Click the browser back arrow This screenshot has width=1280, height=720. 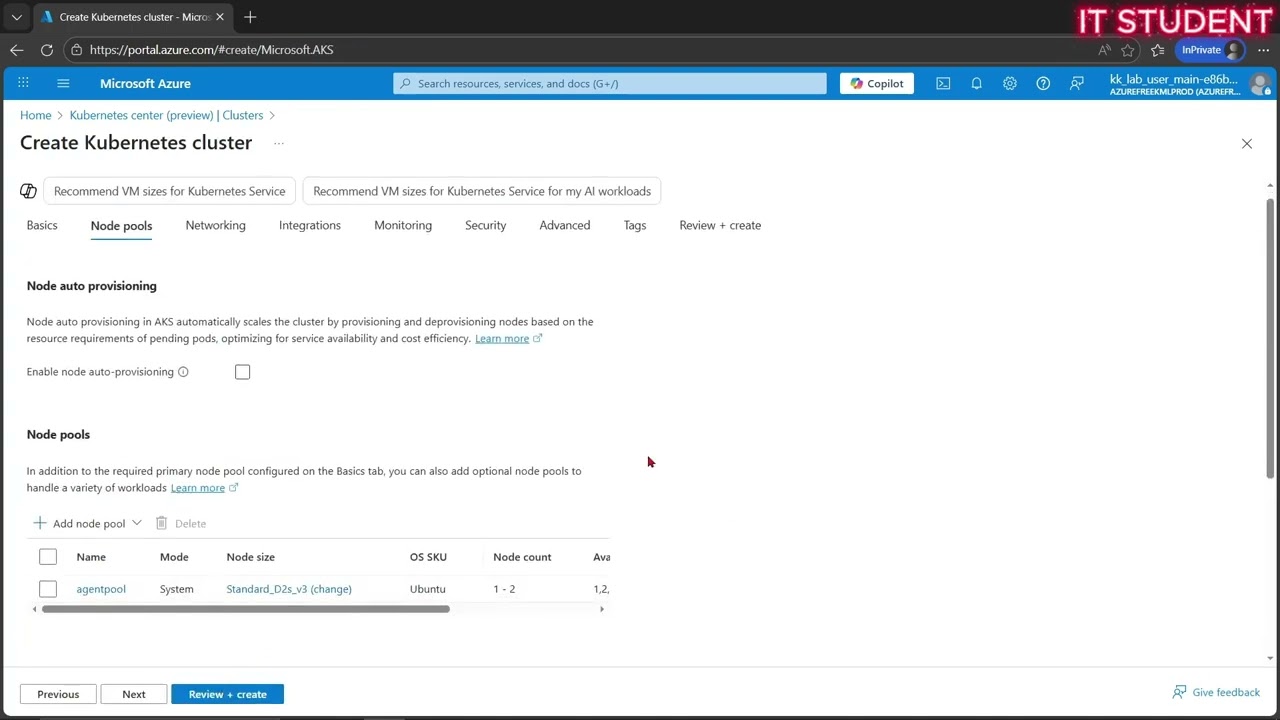click(17, 50)
